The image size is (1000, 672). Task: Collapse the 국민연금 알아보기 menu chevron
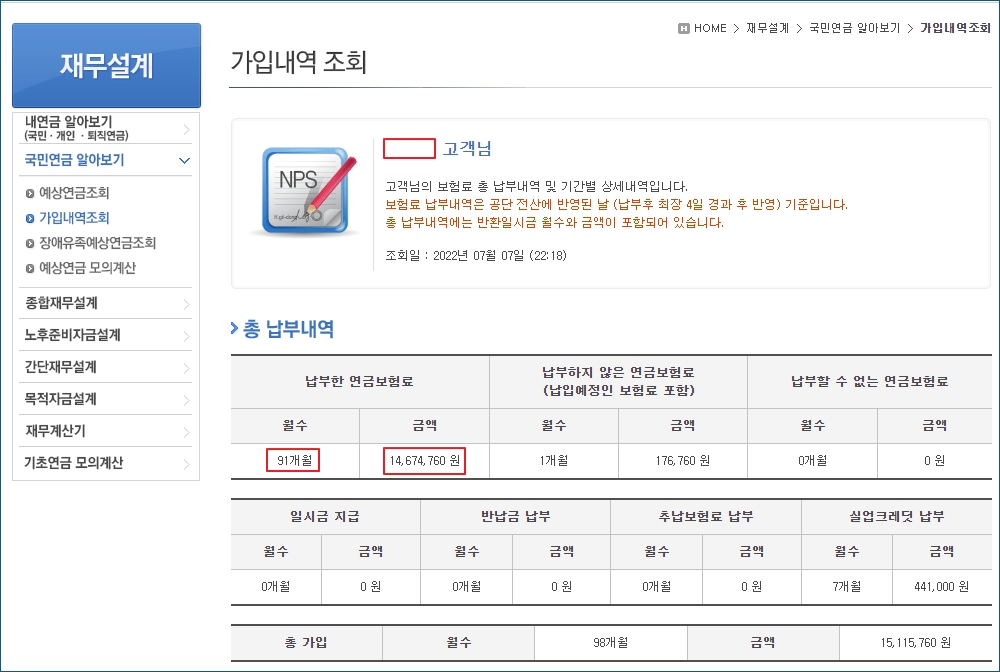[184, 160]
